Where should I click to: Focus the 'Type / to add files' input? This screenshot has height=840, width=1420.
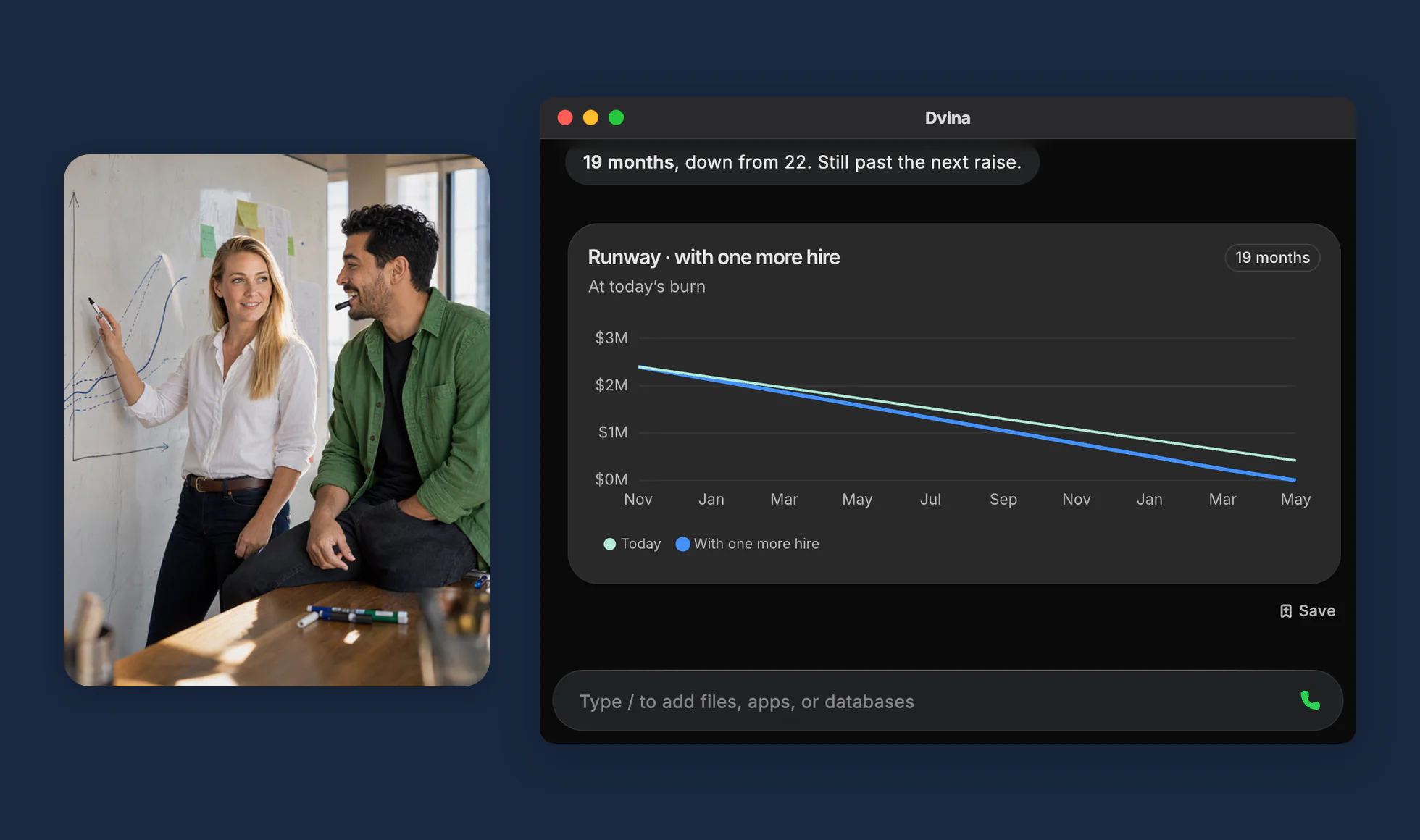click(x=948, y=700)
